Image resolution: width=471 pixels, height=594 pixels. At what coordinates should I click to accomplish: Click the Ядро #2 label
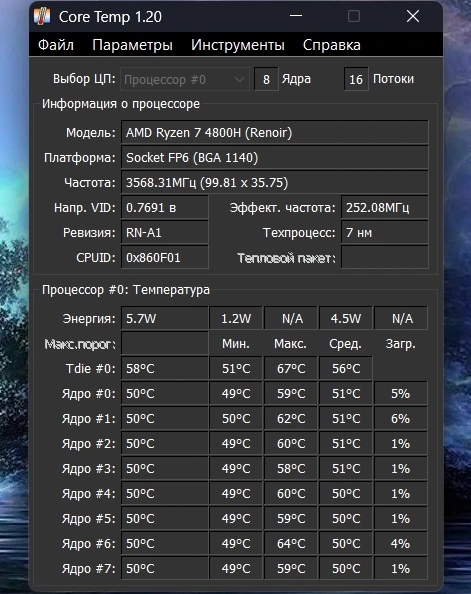pos(88,444)
